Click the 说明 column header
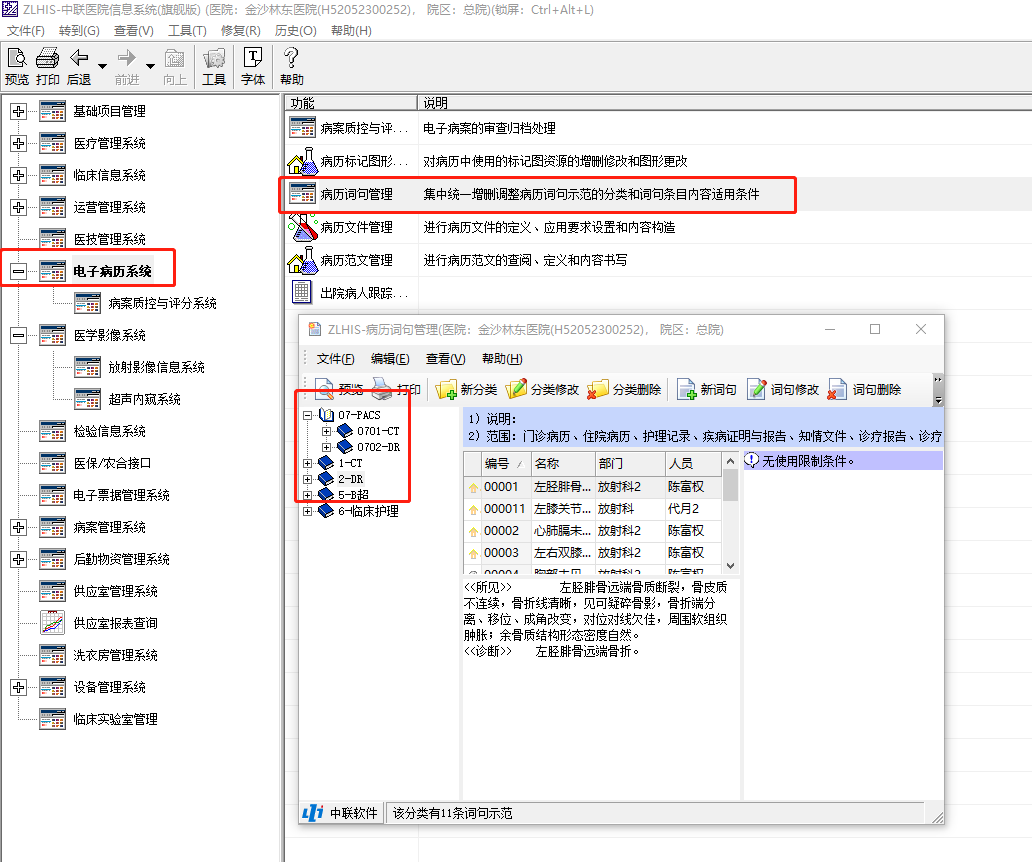This screenshot has height=862, width=1032. (725, 103)
